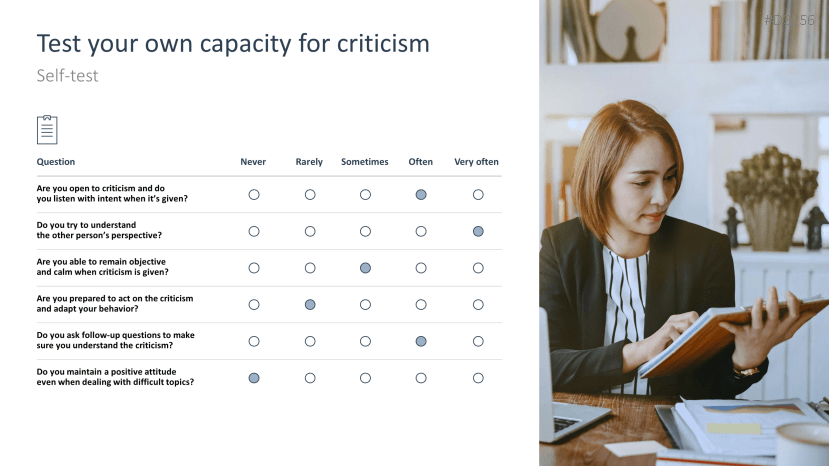Viewport: 829px width, 466px height.
Task: Select 'Often' for asking follow-up questions
Action: pos(421,341)
